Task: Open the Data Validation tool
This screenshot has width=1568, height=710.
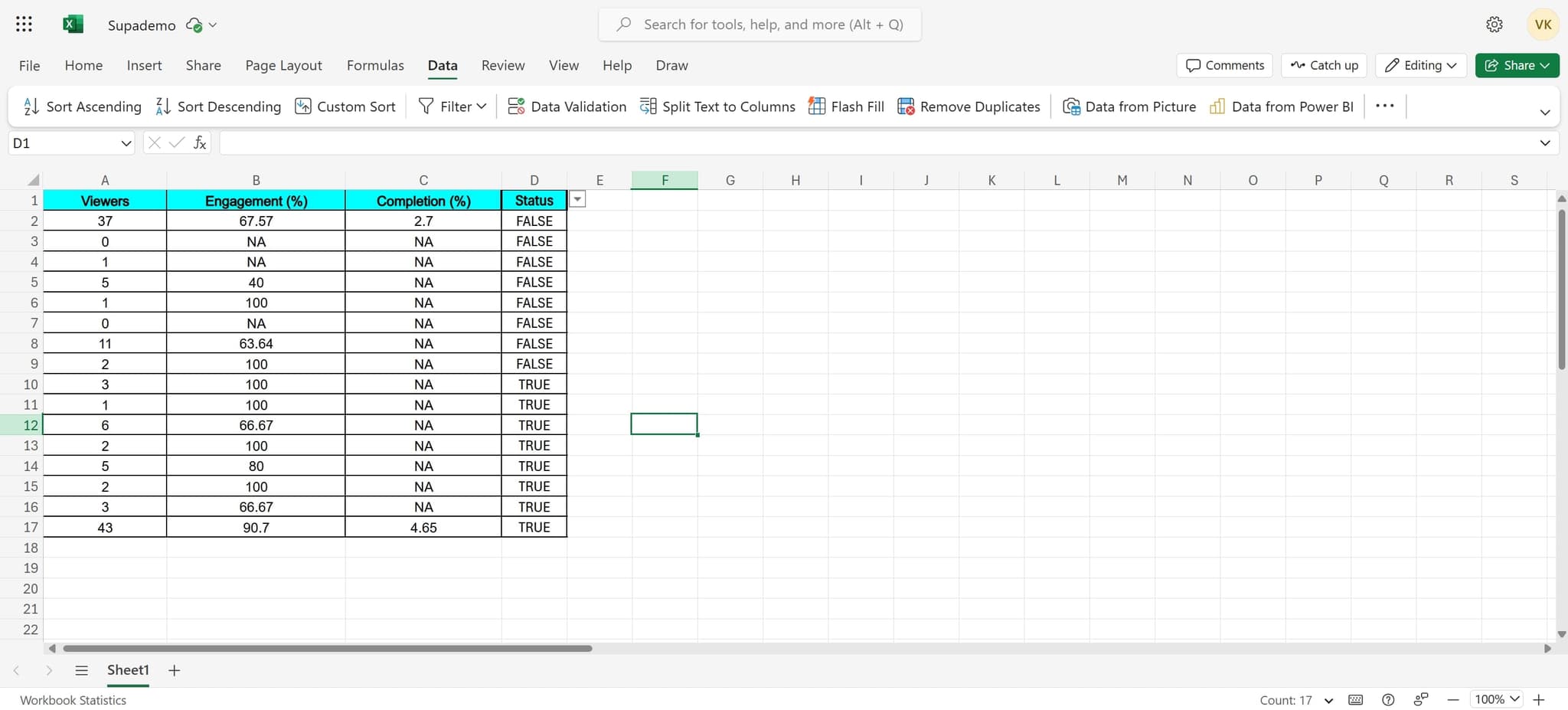Action: (567, 106)
